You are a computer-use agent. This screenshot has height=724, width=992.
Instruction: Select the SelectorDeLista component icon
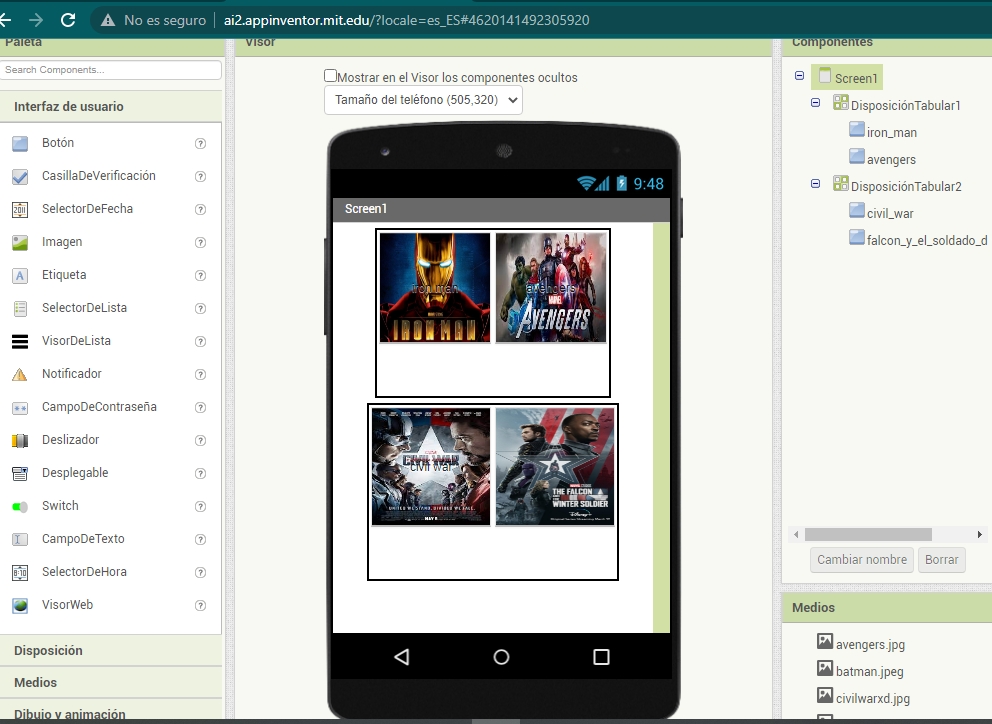tap(20, 308)
